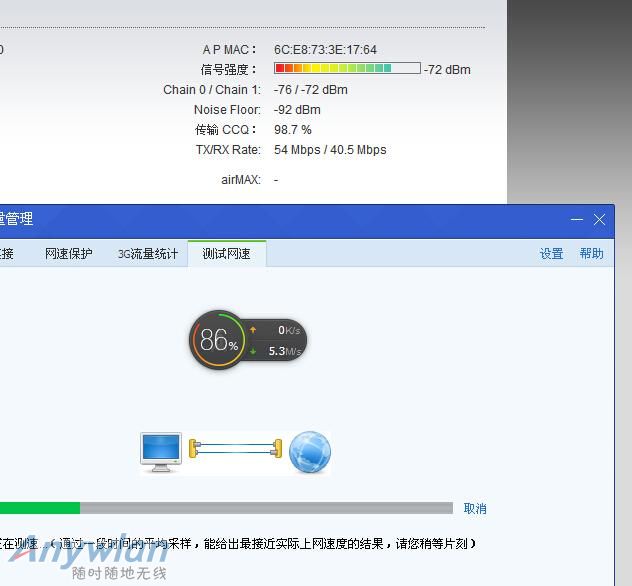Click the Noise Floor label

pyautogui.click(x=227, y=110)
